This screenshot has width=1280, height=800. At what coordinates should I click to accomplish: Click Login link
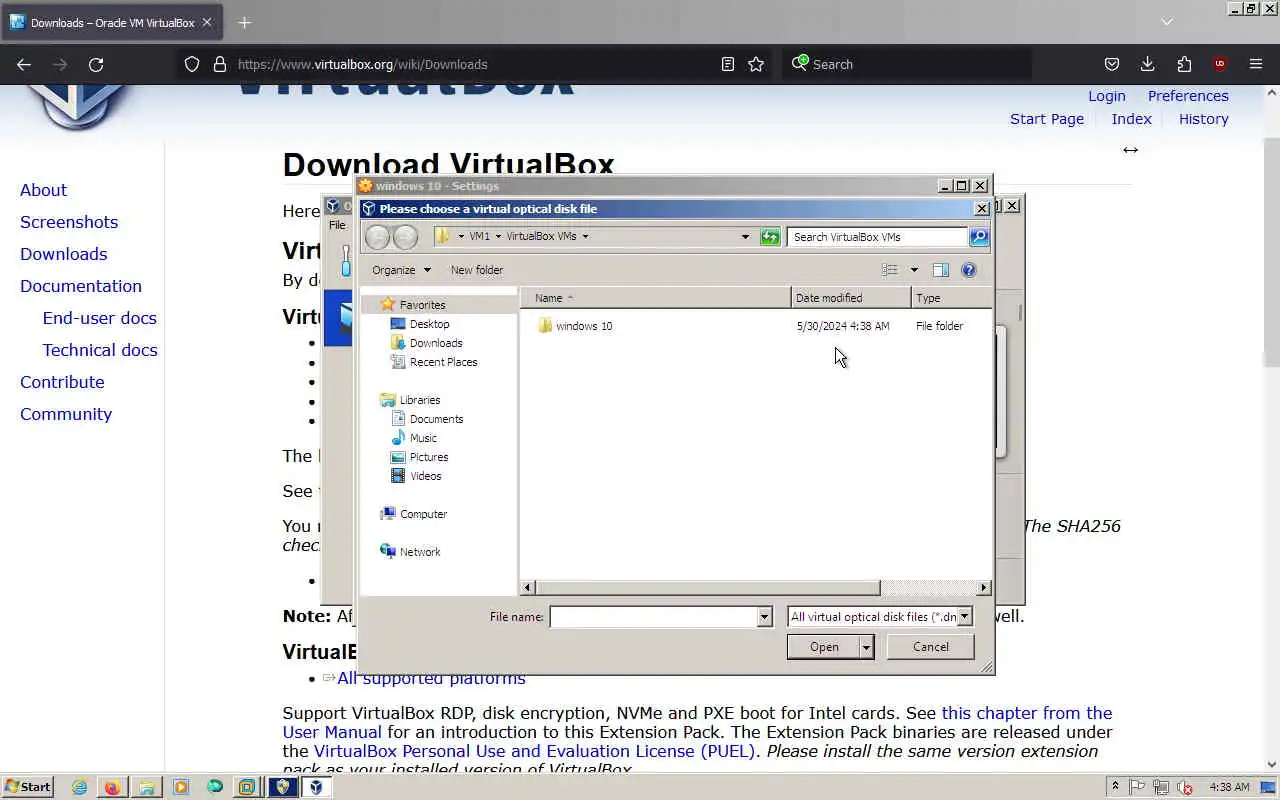[1107, 96]
